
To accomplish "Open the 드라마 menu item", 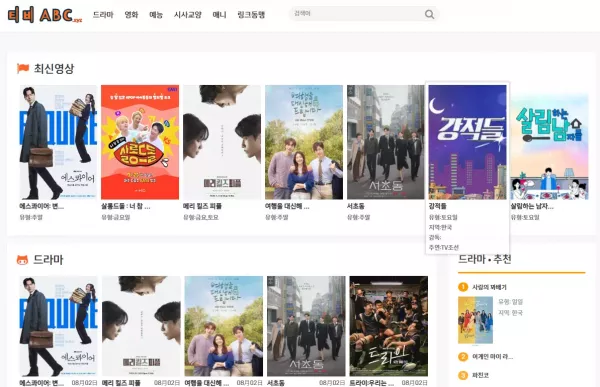I will pos(103,15).
